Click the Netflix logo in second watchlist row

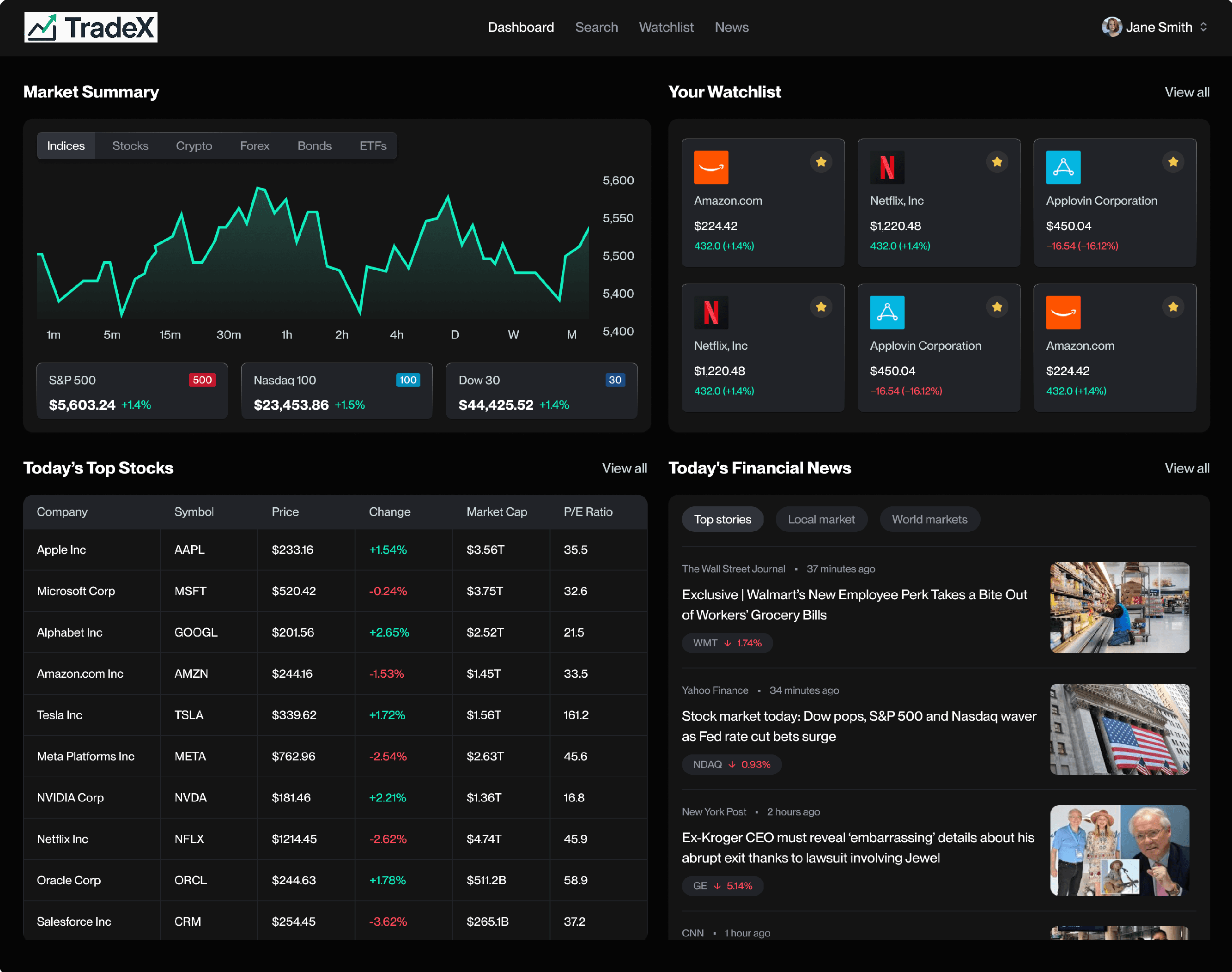coord(711,312)
